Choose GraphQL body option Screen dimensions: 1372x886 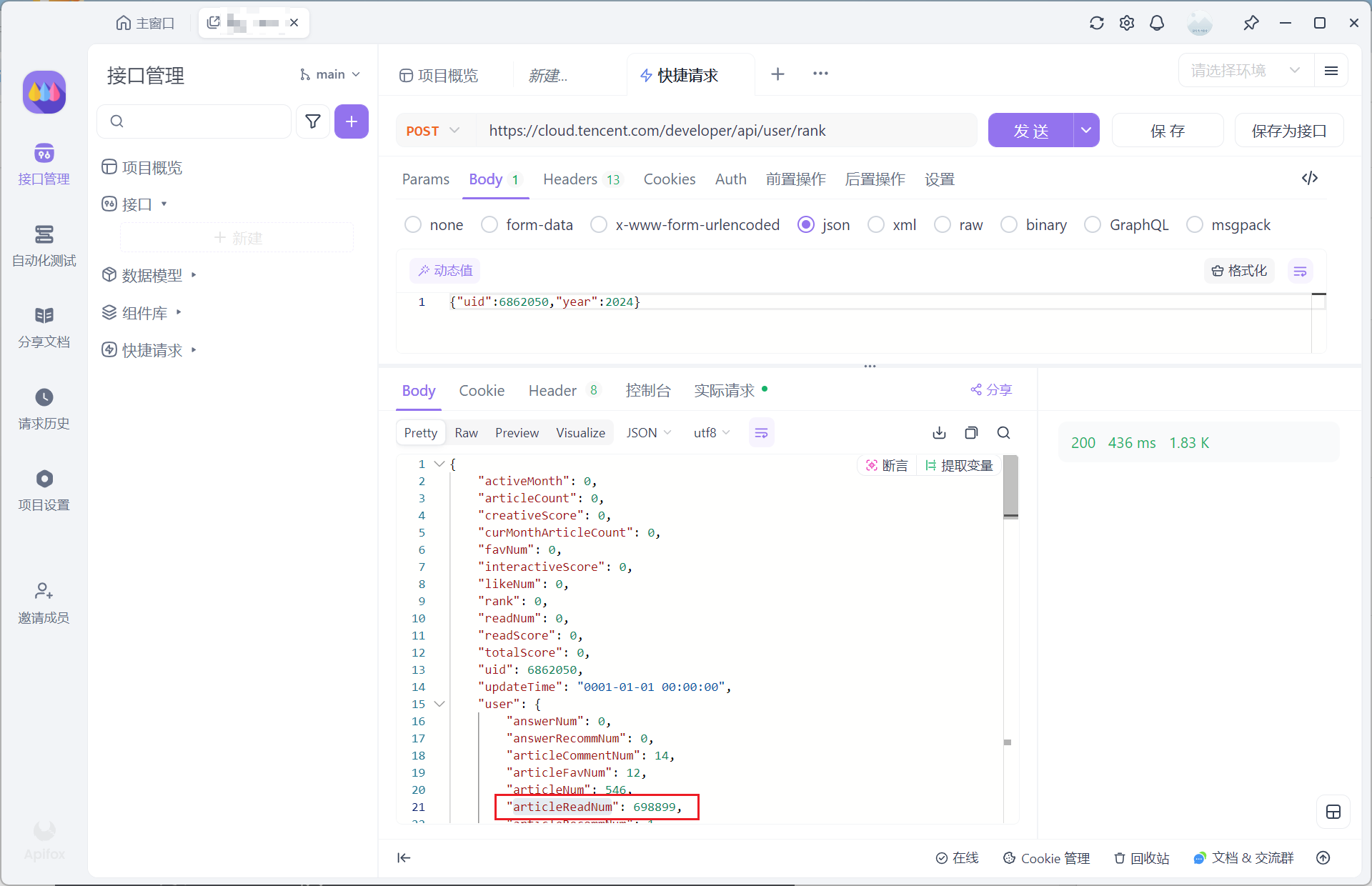(1093, 225)
